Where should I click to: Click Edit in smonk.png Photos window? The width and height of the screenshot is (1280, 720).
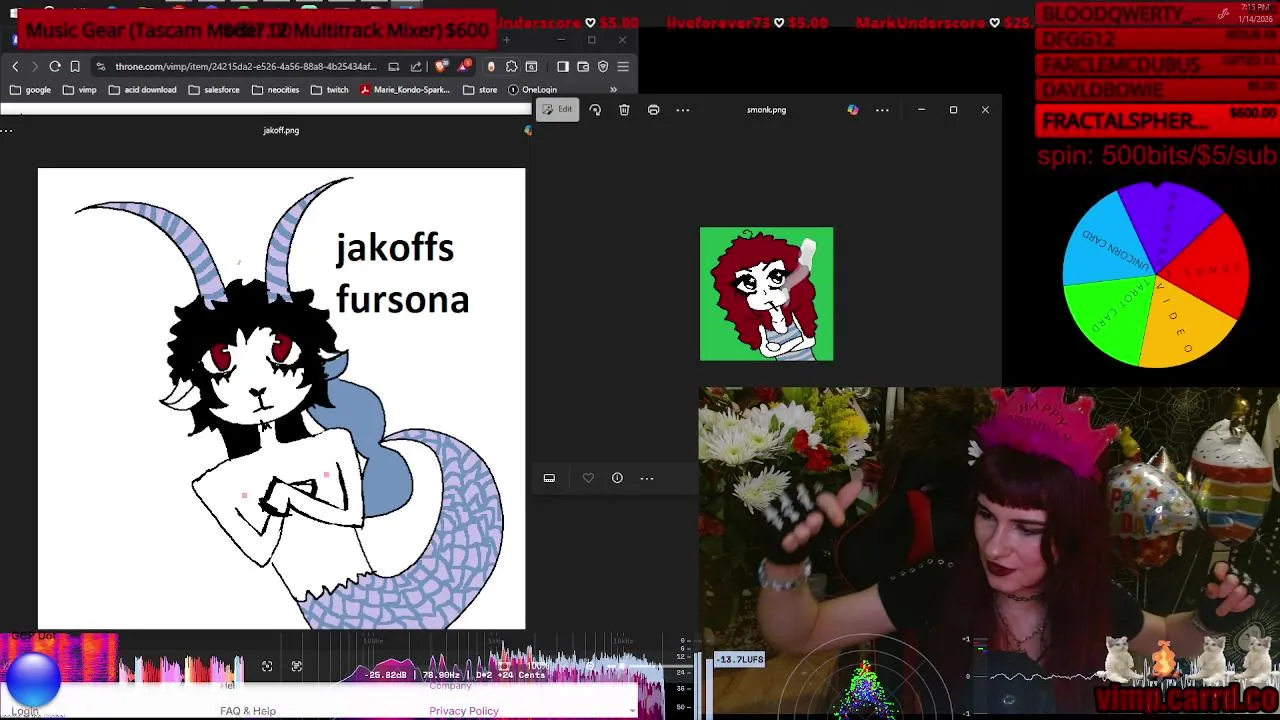pos(557,109)
